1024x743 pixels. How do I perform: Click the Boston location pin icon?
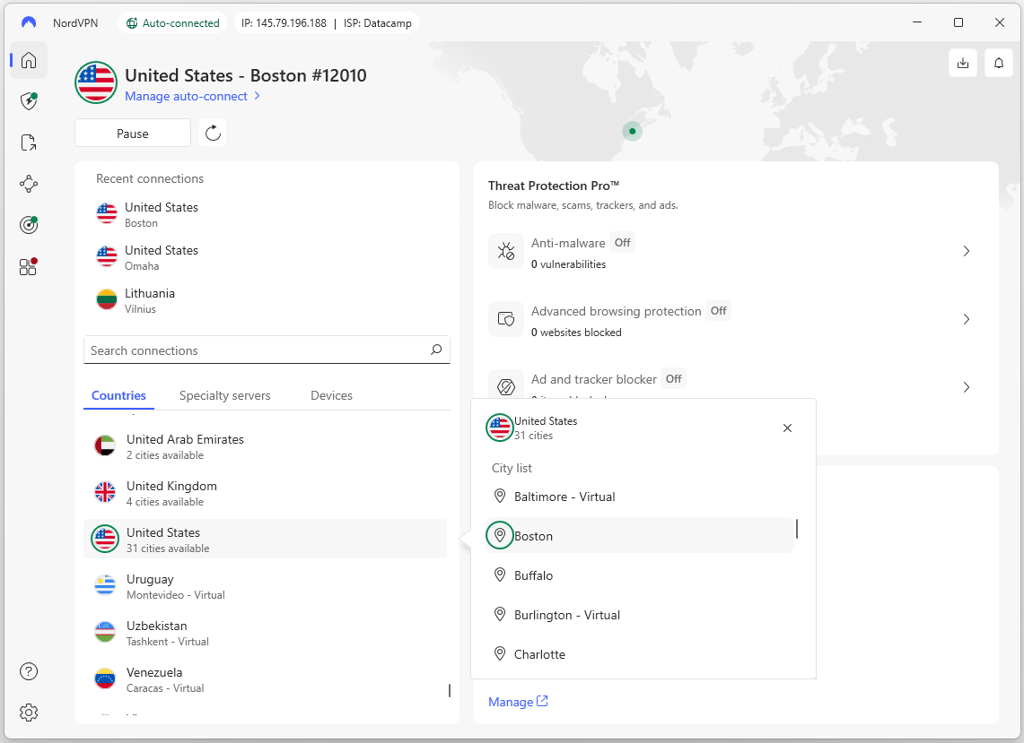pos(500,535)
